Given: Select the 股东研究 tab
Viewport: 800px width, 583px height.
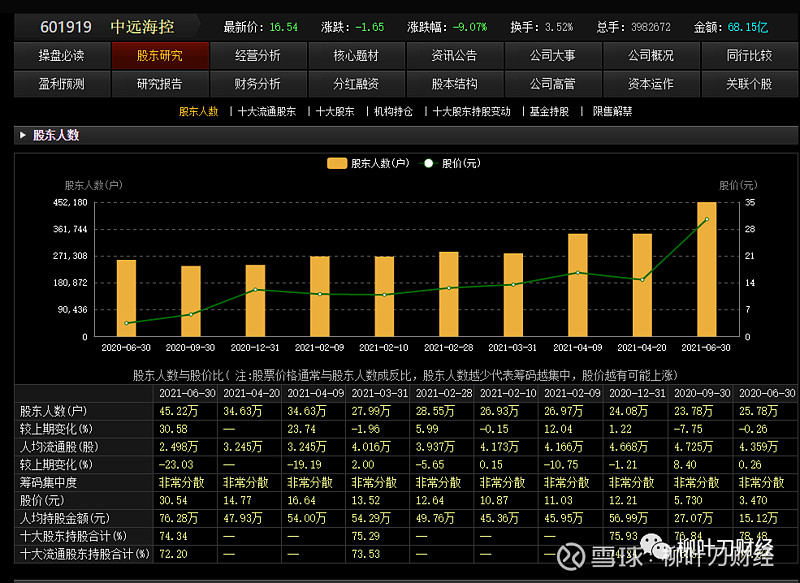Looking at the screenshot, I should tap(160, 56).
